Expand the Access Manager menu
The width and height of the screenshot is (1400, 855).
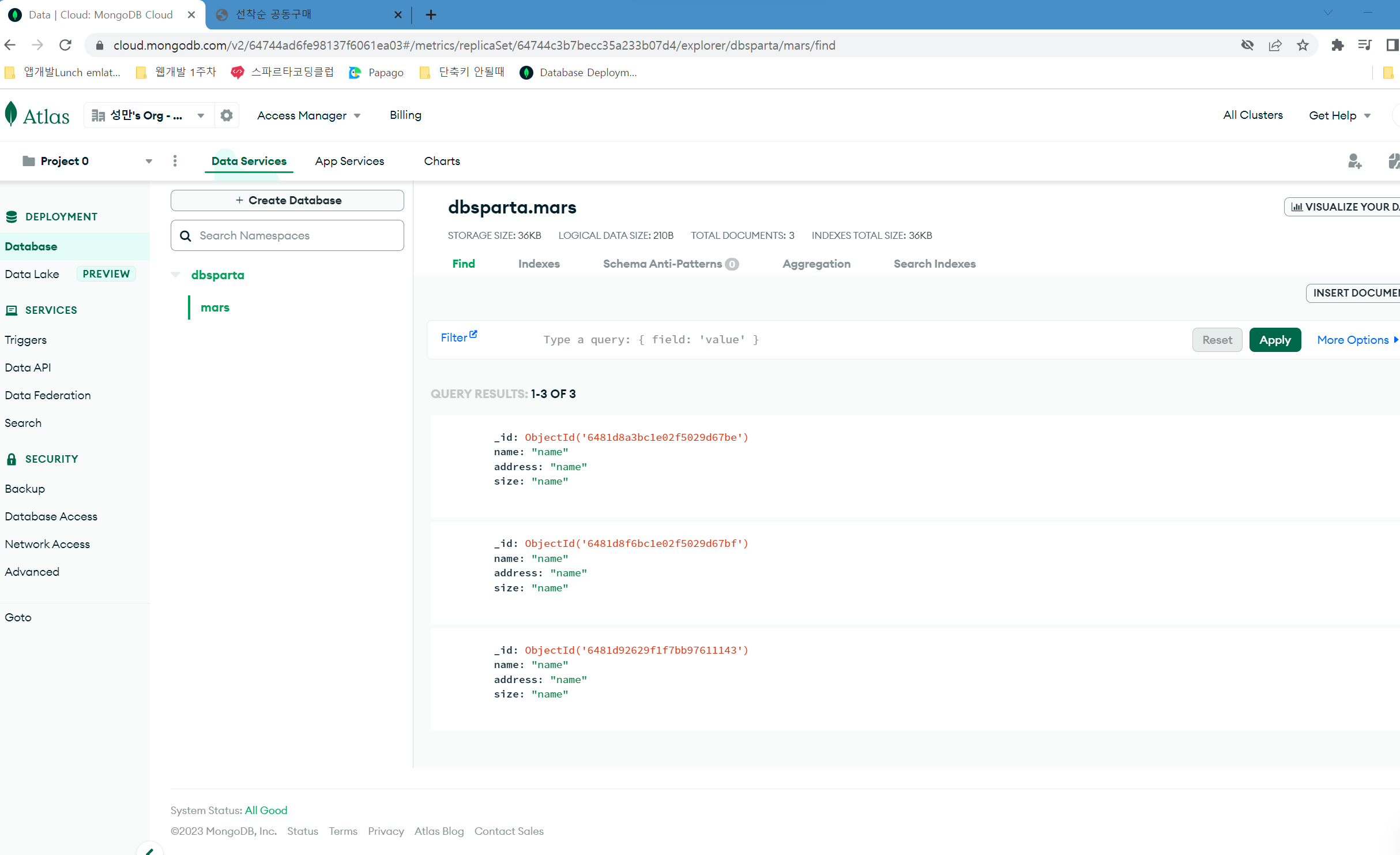point(308,115)
